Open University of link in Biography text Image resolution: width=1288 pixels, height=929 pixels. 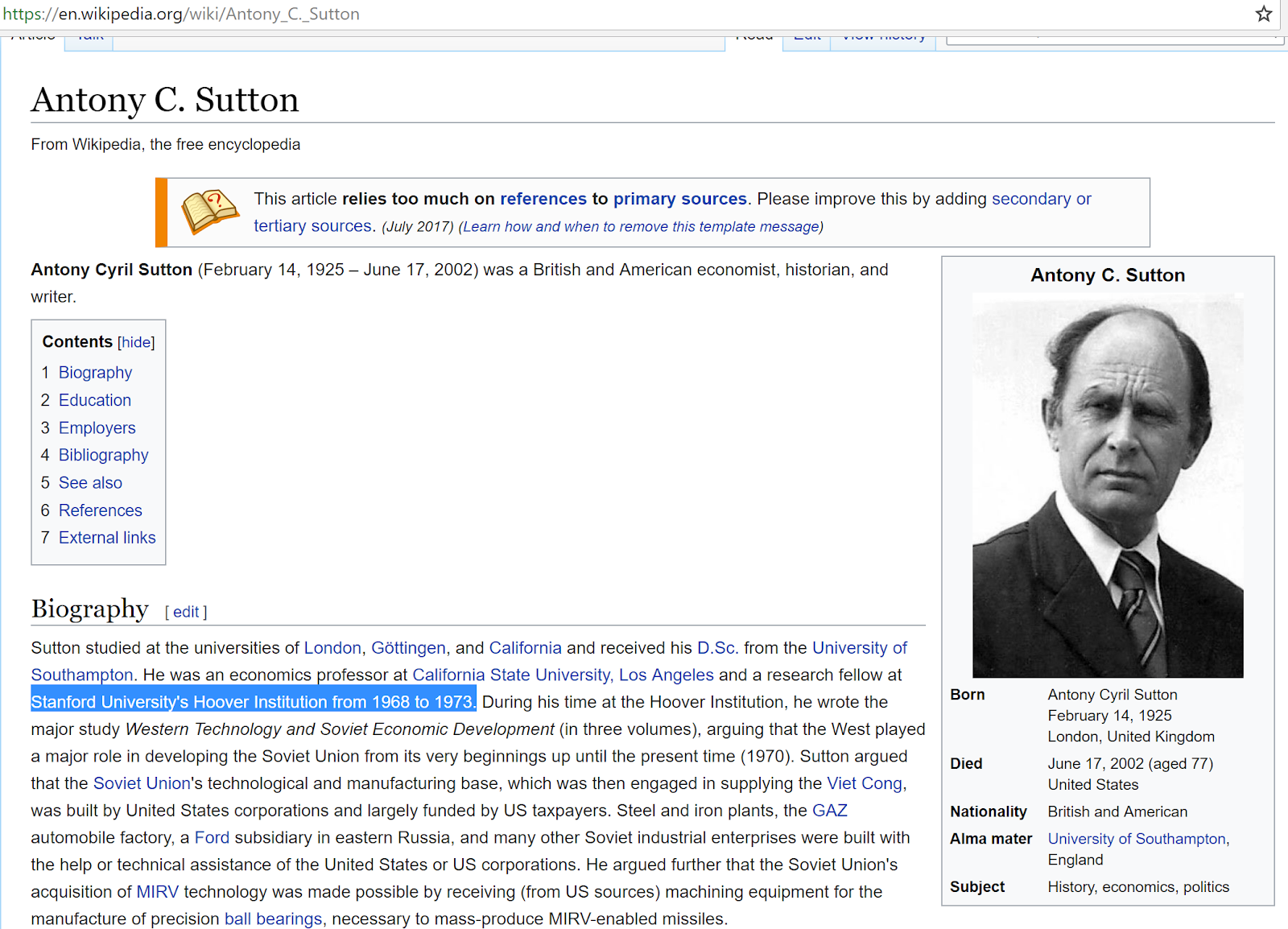click(x=860, y=648)
